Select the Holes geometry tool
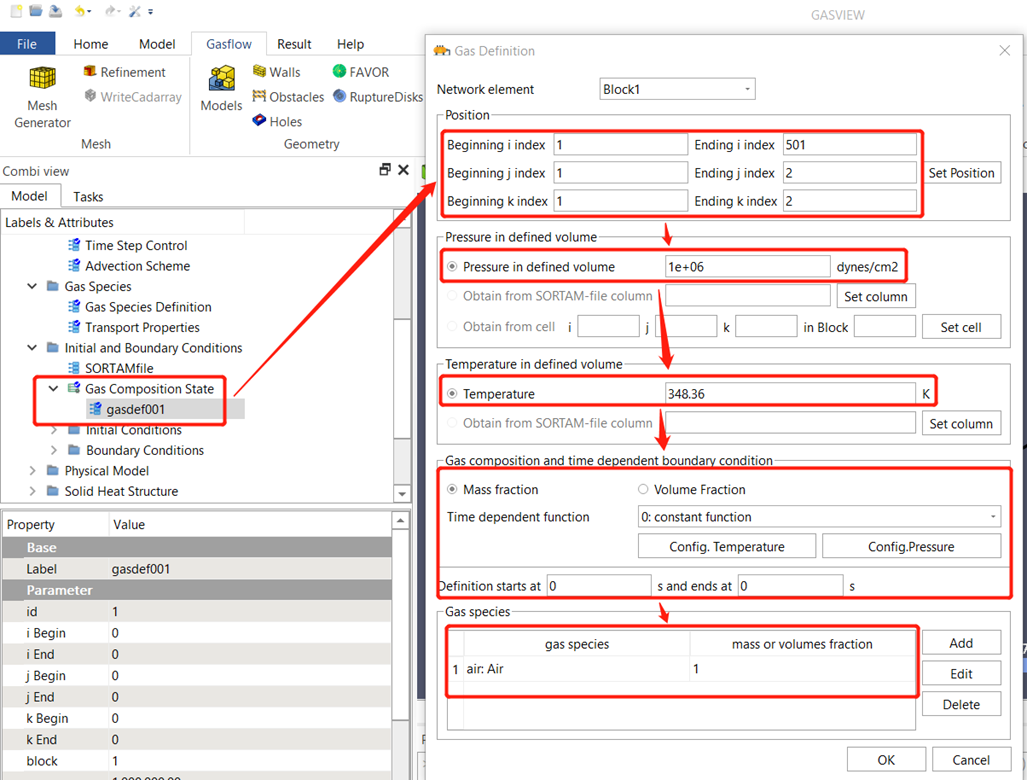Screen dimensions: 1027x780 (x=277, y=121)
